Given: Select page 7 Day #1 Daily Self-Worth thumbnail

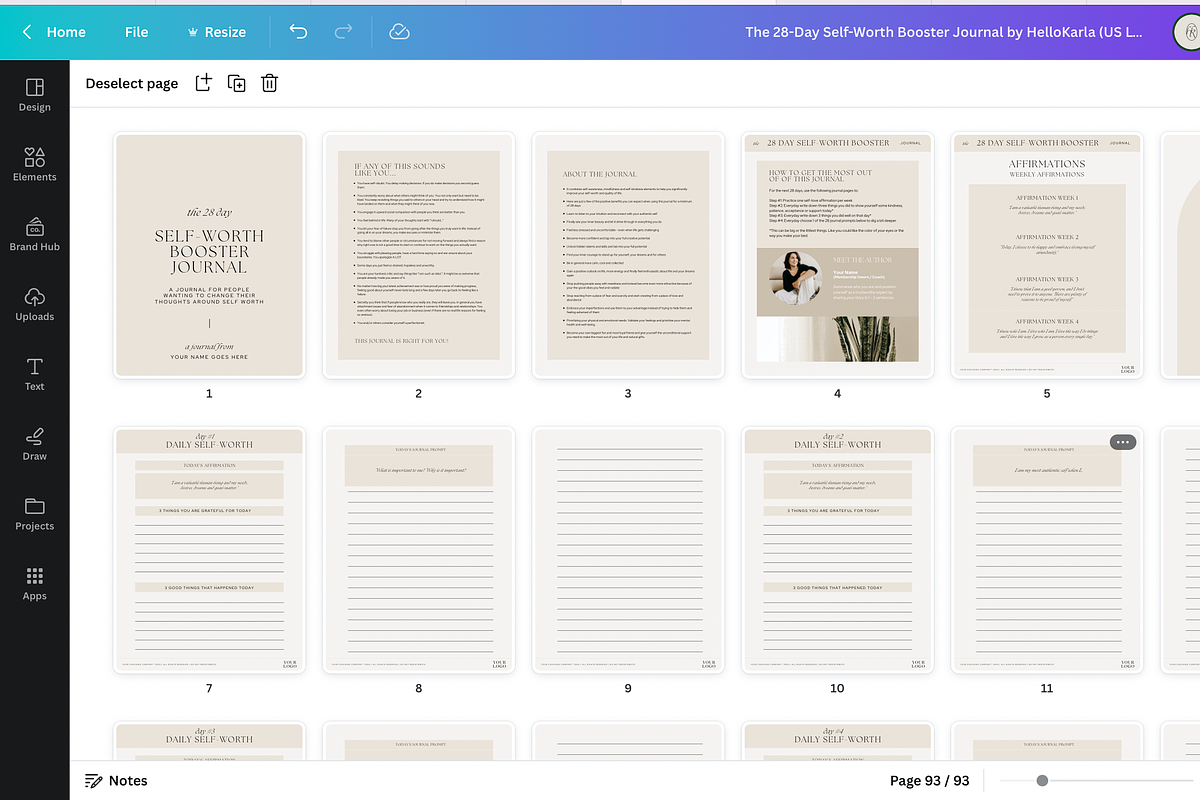Looking at the screenshot, I should click(209, 550).
